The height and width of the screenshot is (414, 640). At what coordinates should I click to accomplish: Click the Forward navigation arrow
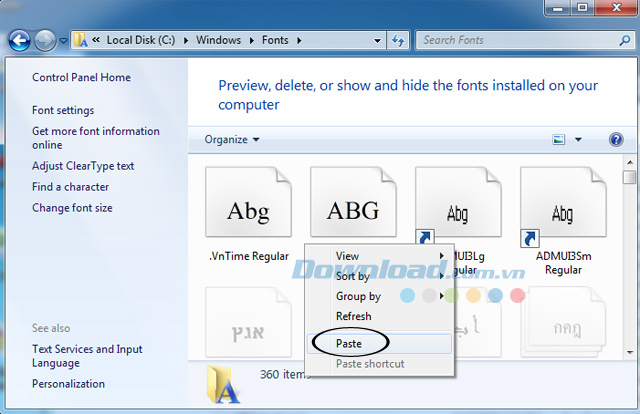coord(44,40)
